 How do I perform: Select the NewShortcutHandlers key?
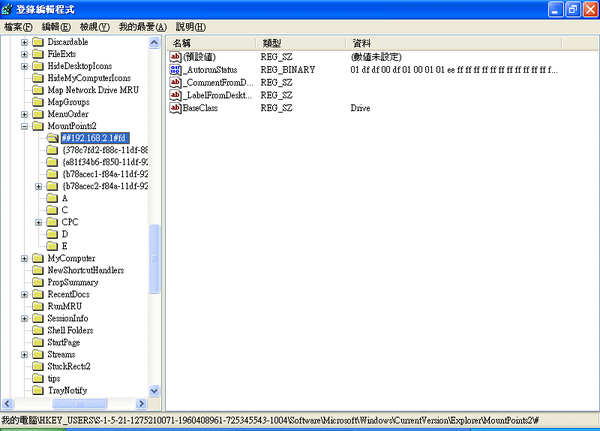[x=86, y=270]
